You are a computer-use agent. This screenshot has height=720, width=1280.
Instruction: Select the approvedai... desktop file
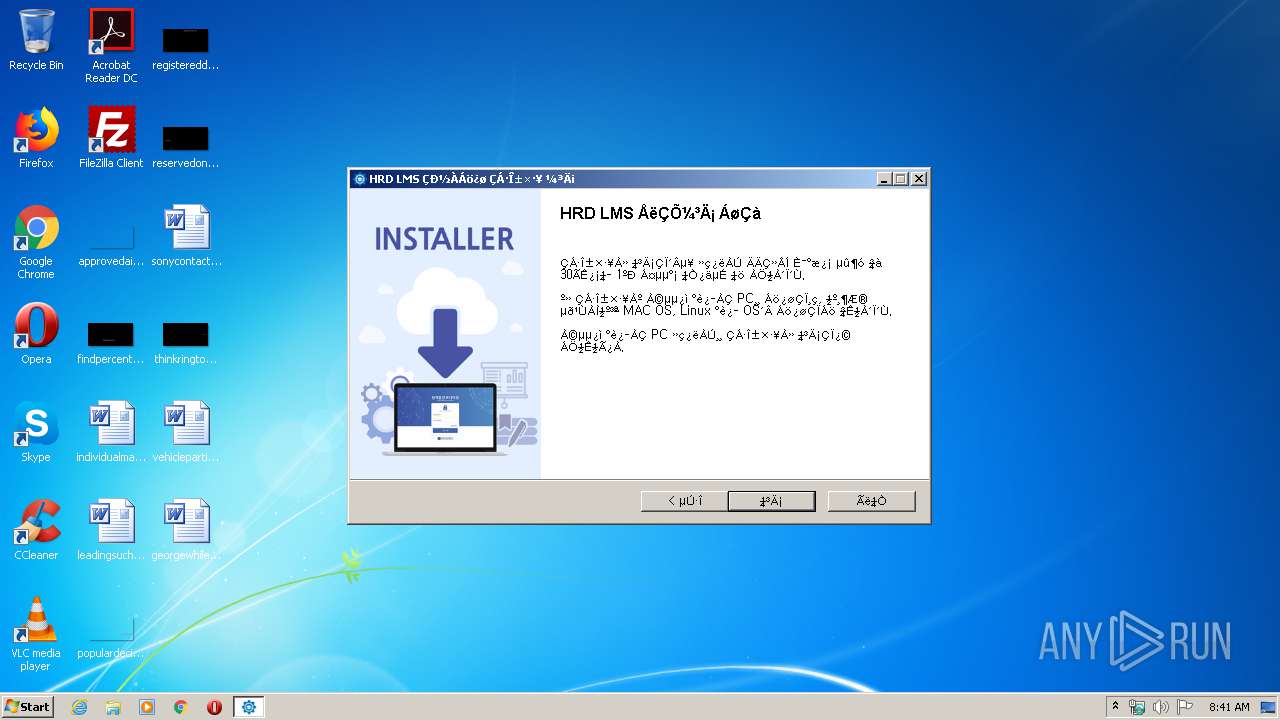coord(111,243)
